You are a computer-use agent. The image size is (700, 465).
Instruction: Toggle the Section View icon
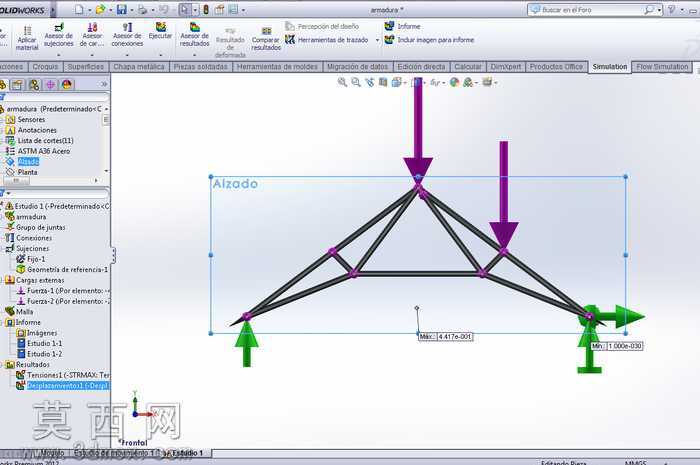[383, 82]
